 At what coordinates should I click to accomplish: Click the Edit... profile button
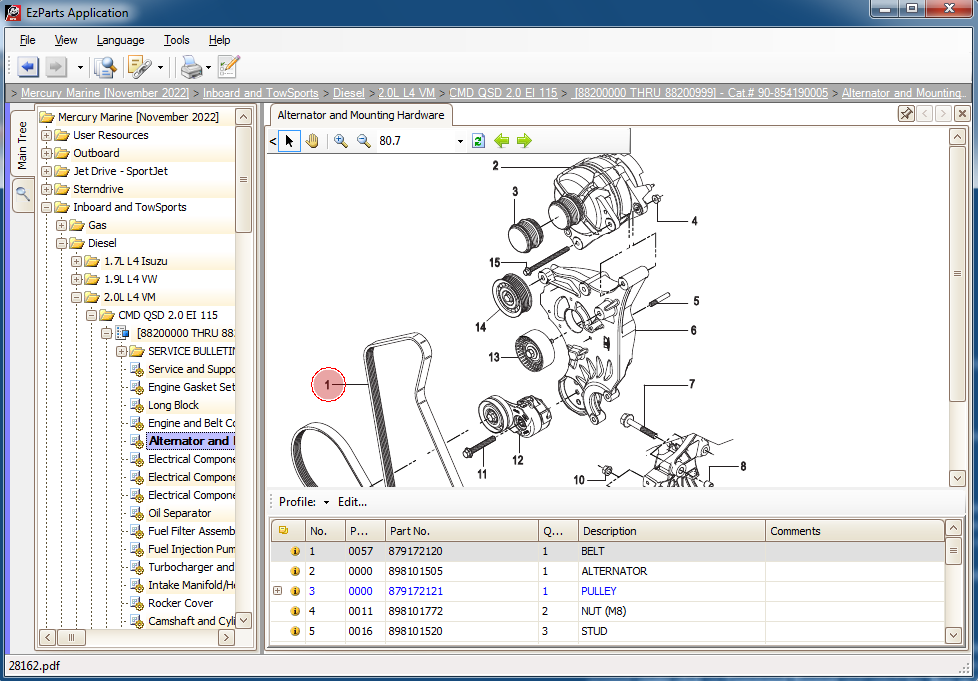[352, 502]
